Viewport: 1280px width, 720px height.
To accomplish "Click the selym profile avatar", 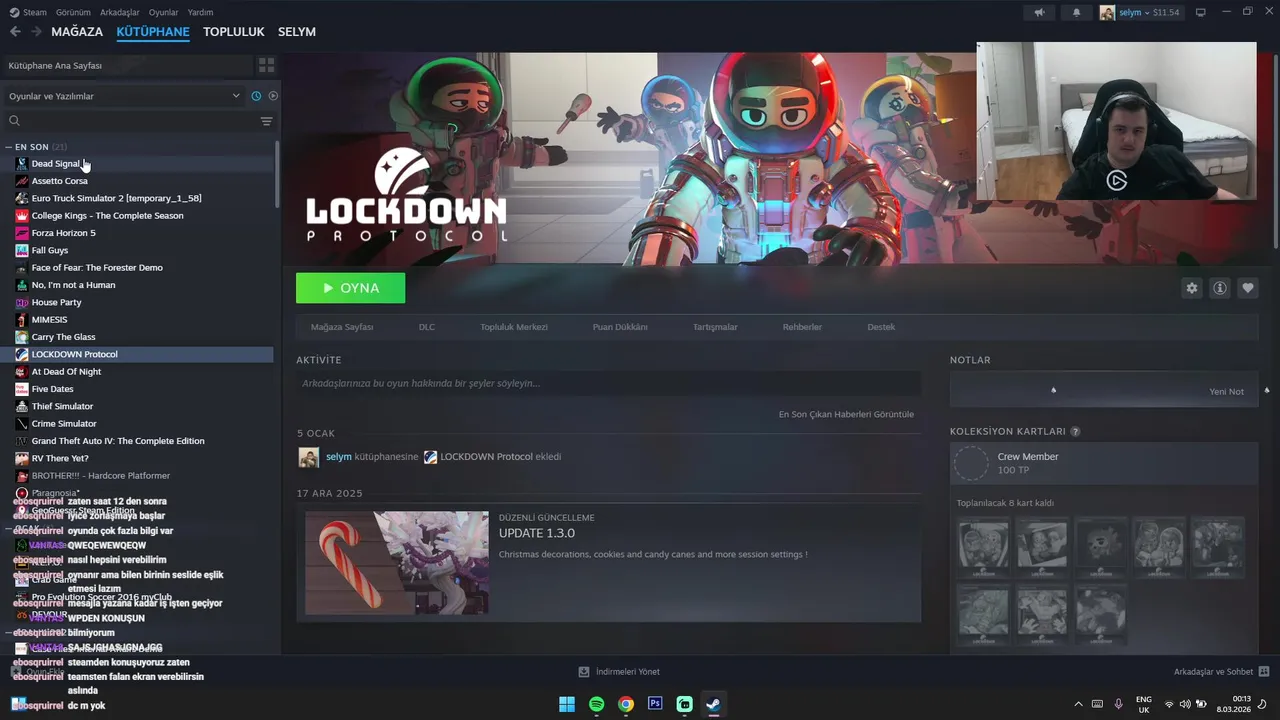I will [x=1107, y=12].
